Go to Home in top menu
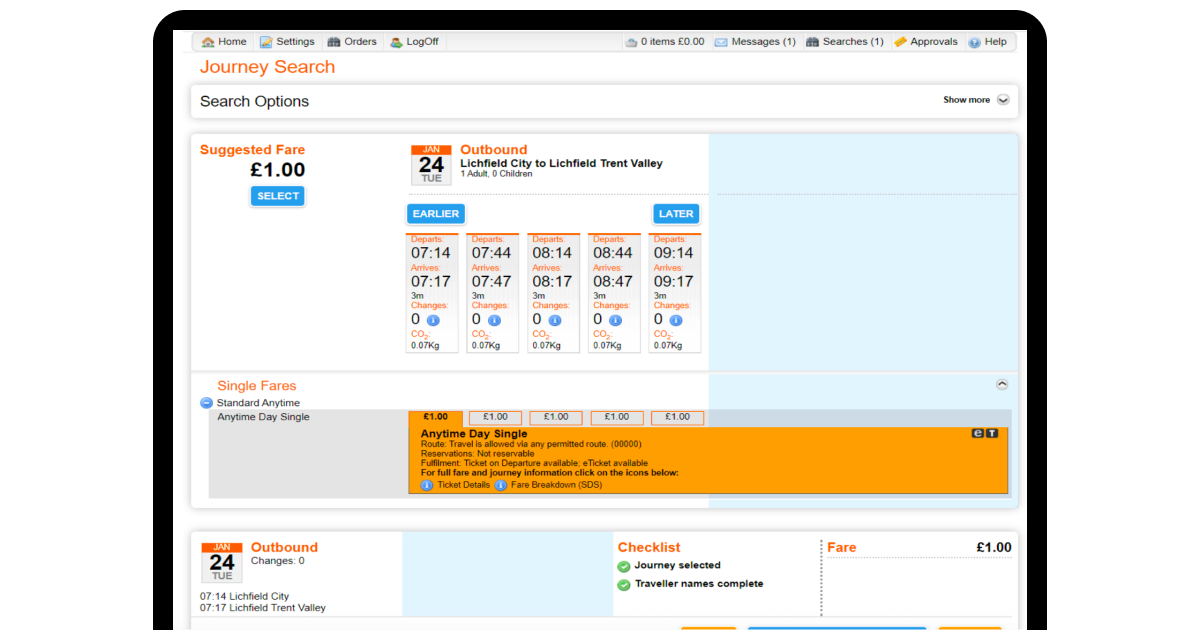The width and height of the screenshot is (1200, 630). pos(223,42)
